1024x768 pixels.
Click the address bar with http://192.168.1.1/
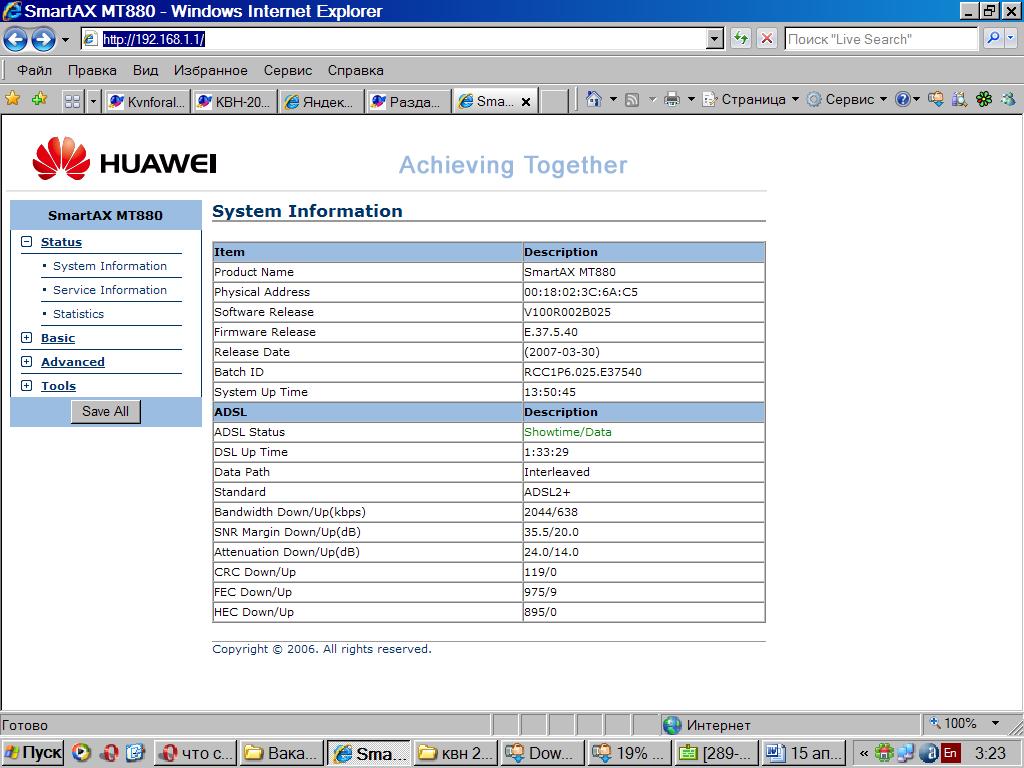click(x=394, y=39)
